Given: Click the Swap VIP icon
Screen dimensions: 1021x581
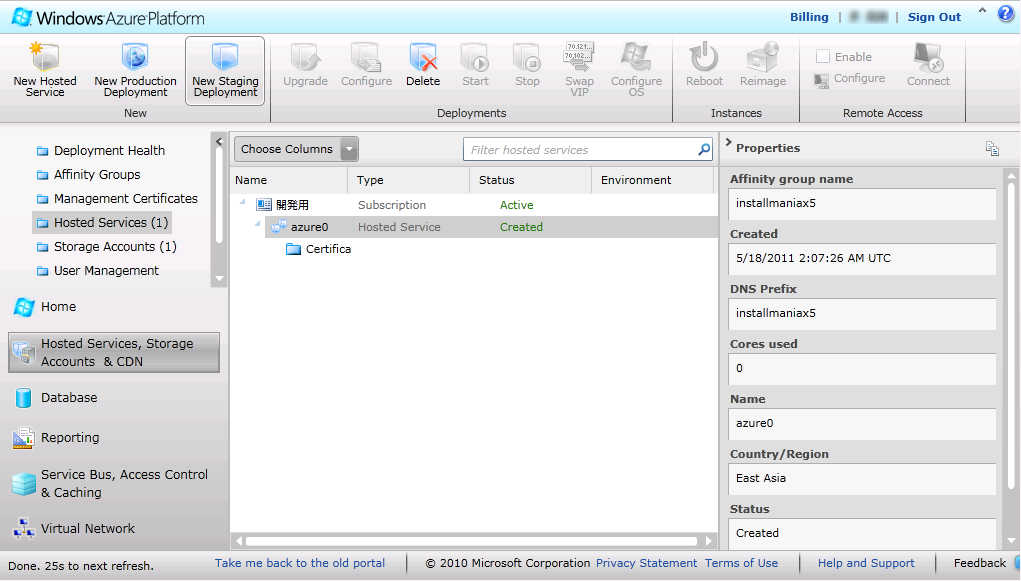Looking at the screenshot, I should click(x=579, y=70).
